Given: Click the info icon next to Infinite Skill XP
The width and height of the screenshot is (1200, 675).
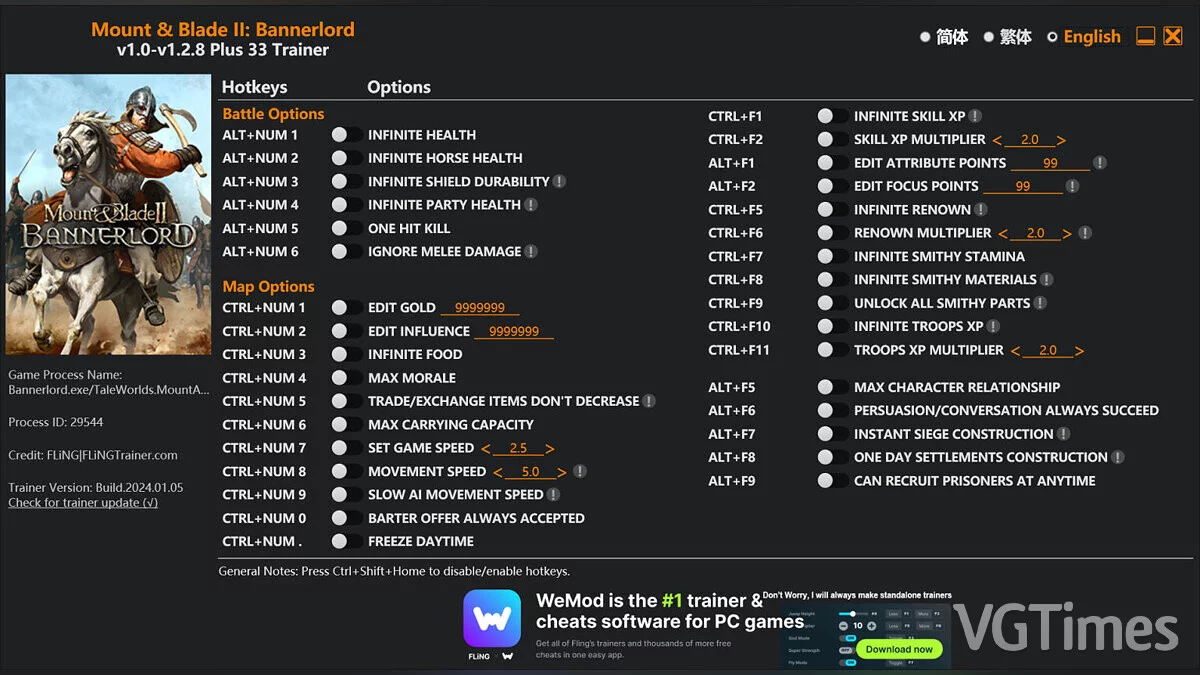Looking at the screenshot, I should pyautogui.click(x=975, y=116).
